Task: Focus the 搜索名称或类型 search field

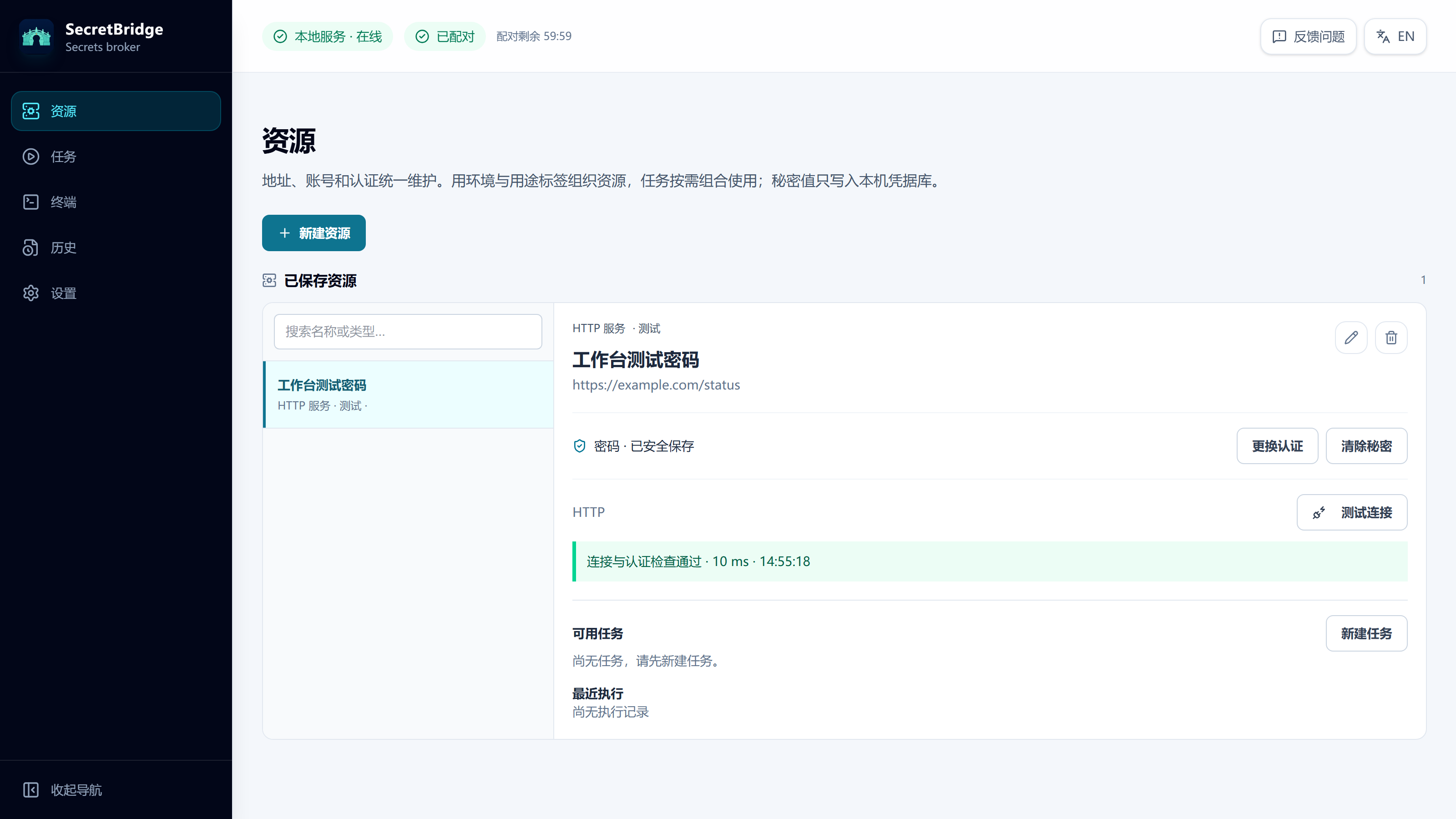Action: [408, 331]
